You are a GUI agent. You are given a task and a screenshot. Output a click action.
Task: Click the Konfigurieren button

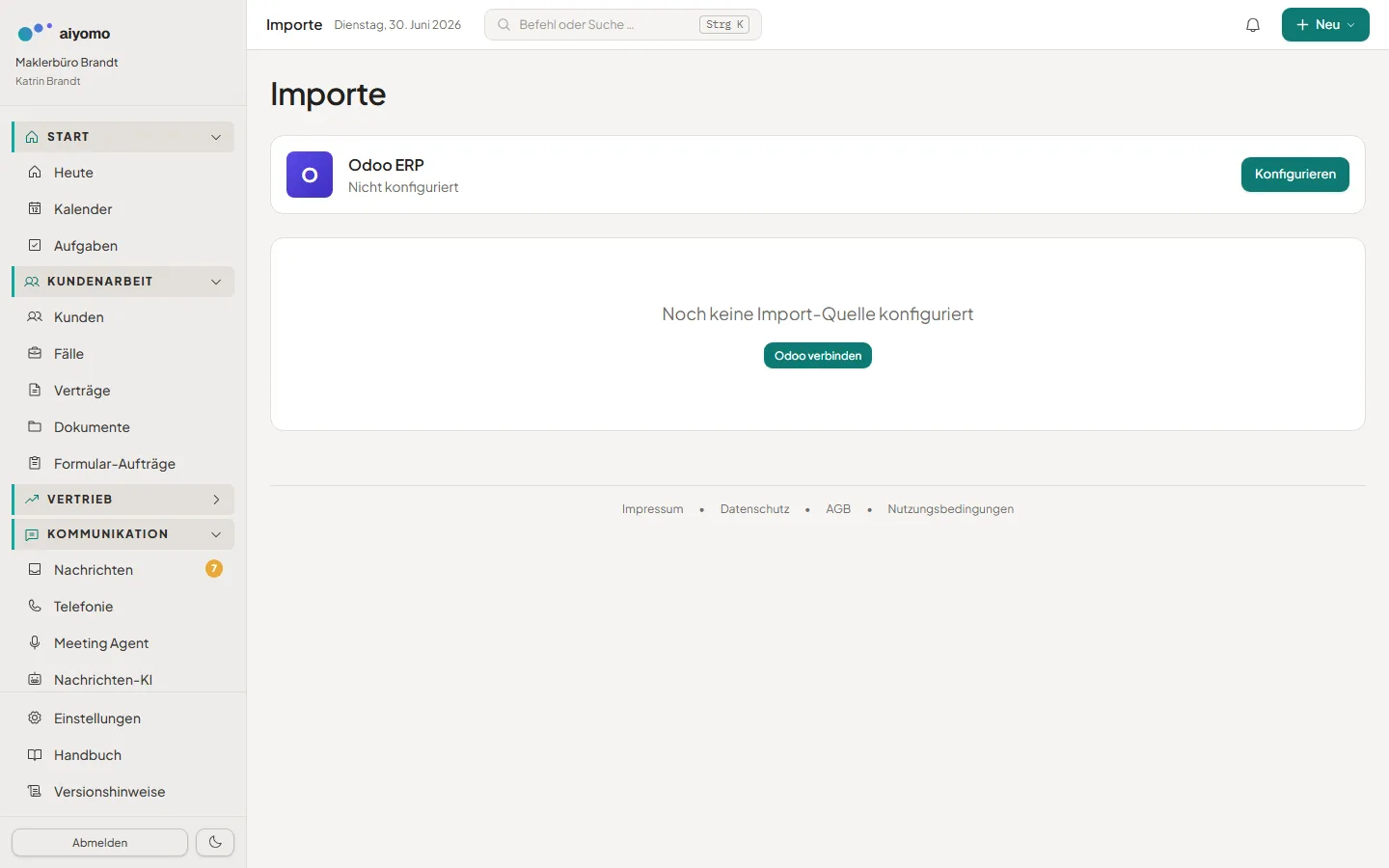point(1295,175)
